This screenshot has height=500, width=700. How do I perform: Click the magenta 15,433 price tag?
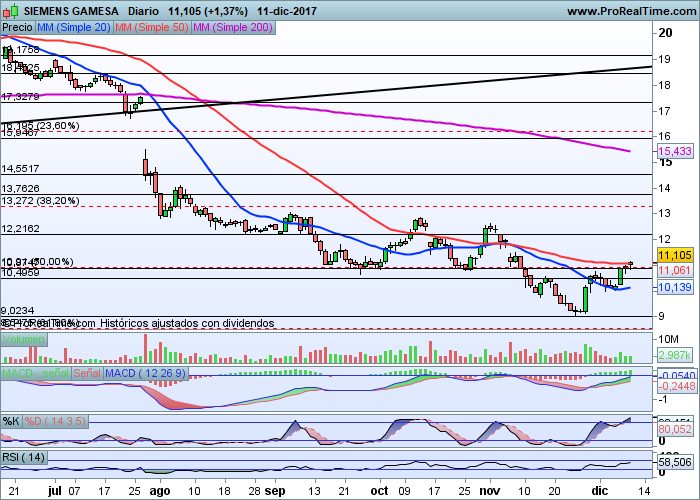(x=677, y=151)
